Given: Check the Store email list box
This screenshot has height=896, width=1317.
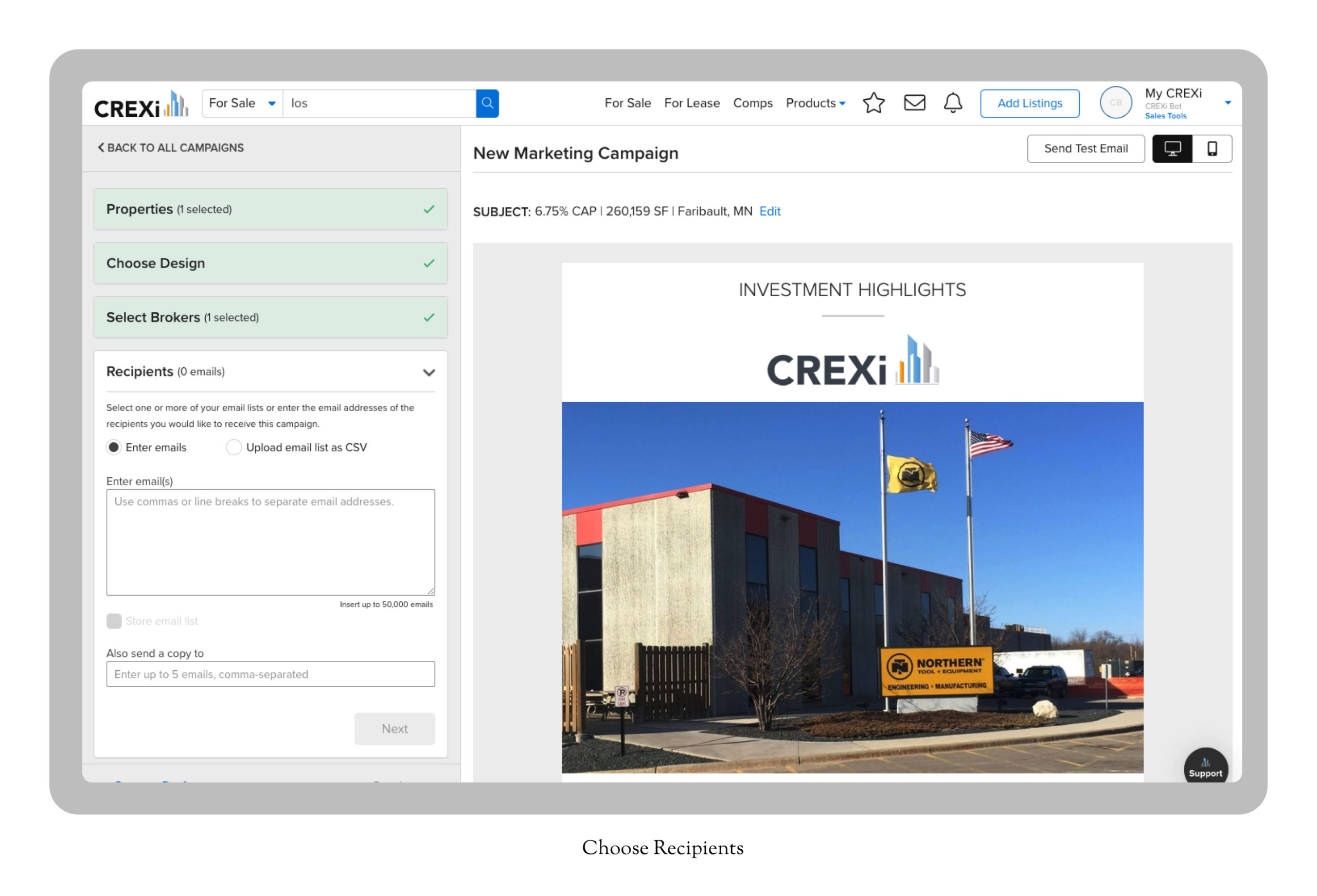Looking at the screenshot, I should tap(114, 621).
